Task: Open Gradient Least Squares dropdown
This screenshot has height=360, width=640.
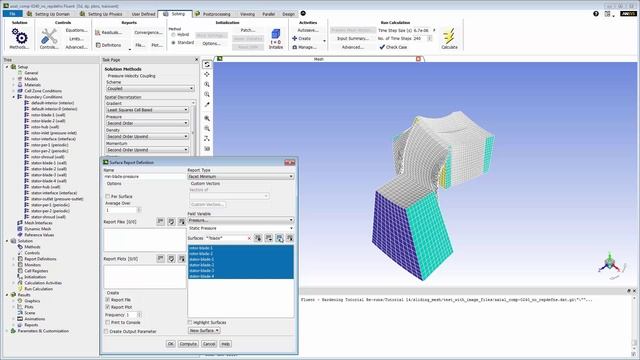Action: tap(147, 110)
